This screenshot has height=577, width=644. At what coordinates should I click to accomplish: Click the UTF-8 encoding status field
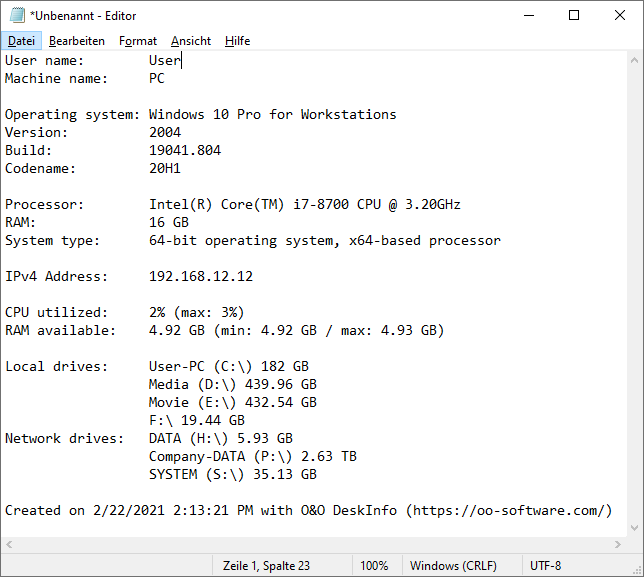coord(545,566)
